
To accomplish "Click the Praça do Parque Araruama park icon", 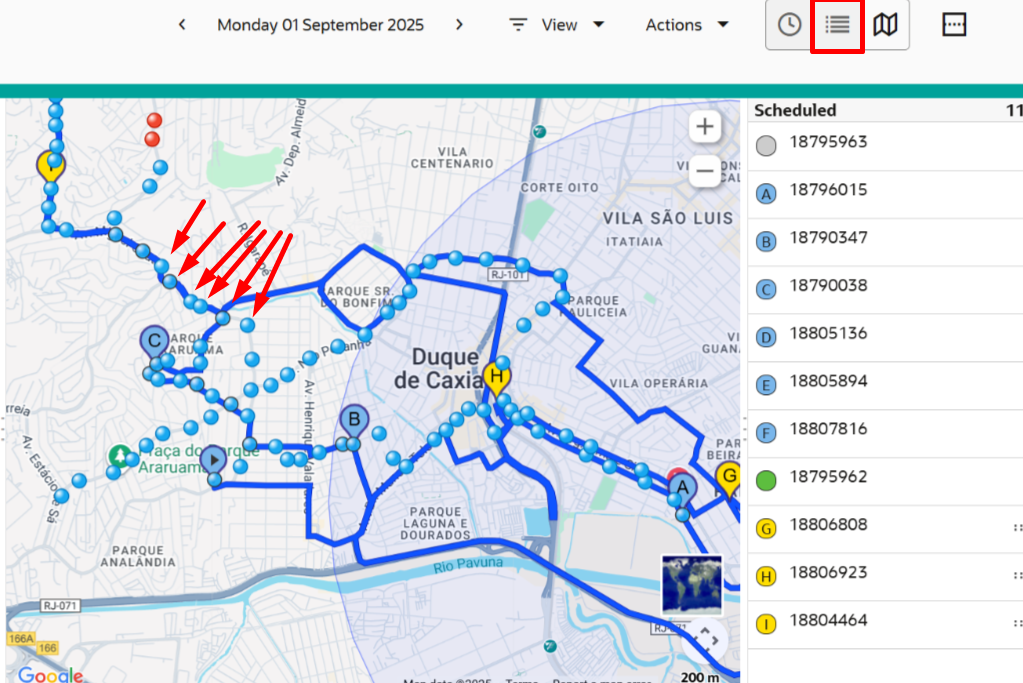I will [120, 455].
